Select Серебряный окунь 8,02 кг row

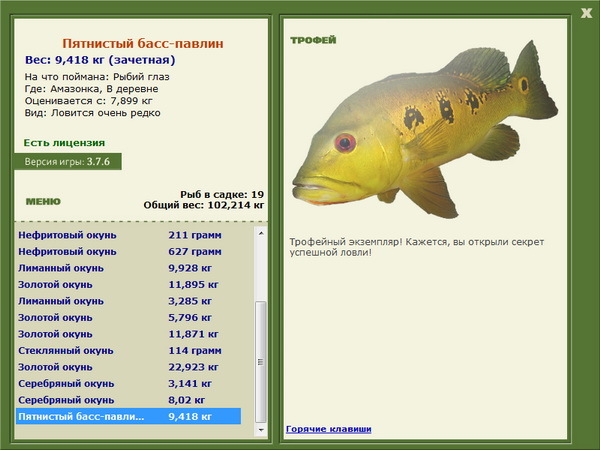[129, 400]
